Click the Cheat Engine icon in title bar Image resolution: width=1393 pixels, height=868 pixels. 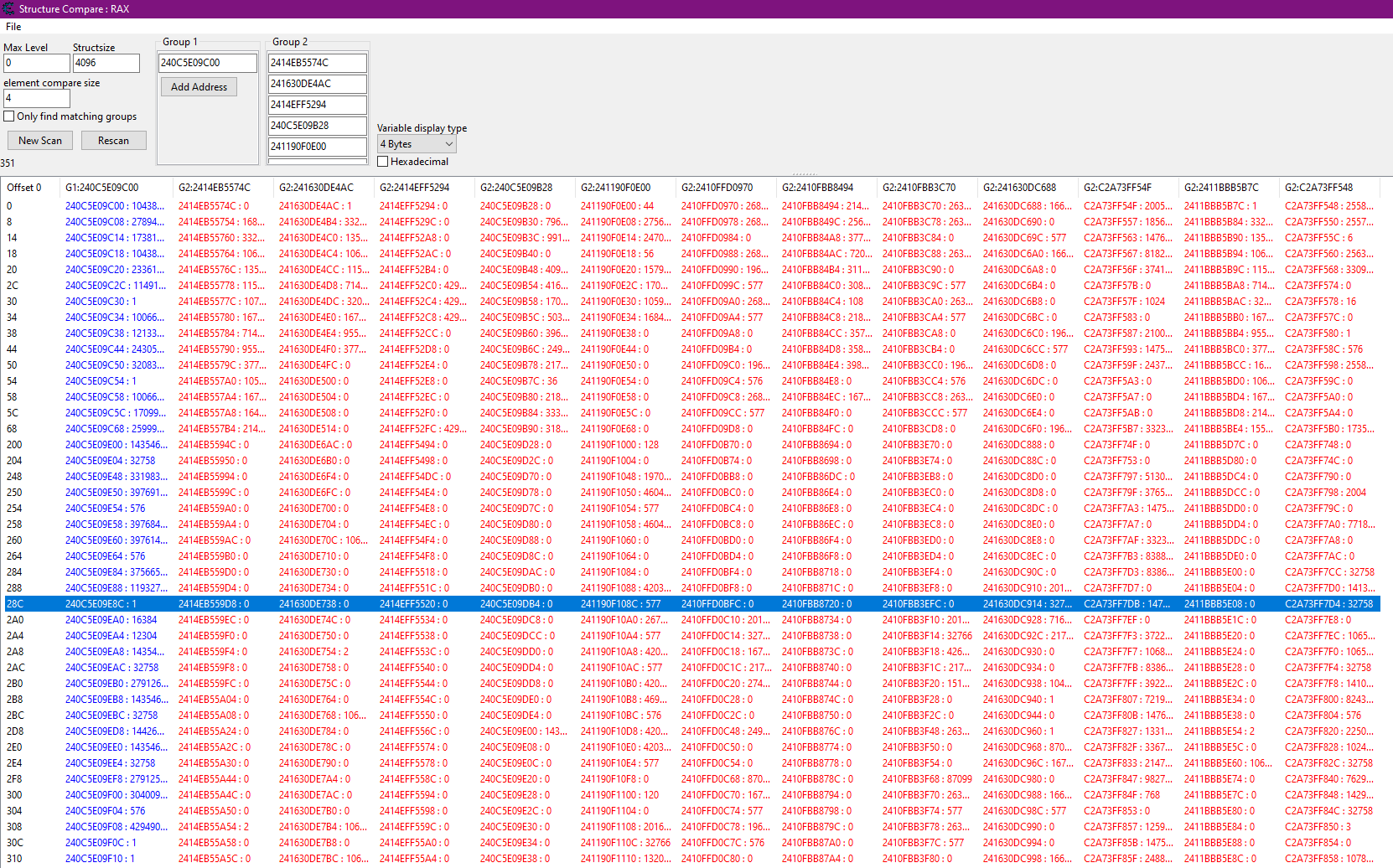tap(8, 9)
